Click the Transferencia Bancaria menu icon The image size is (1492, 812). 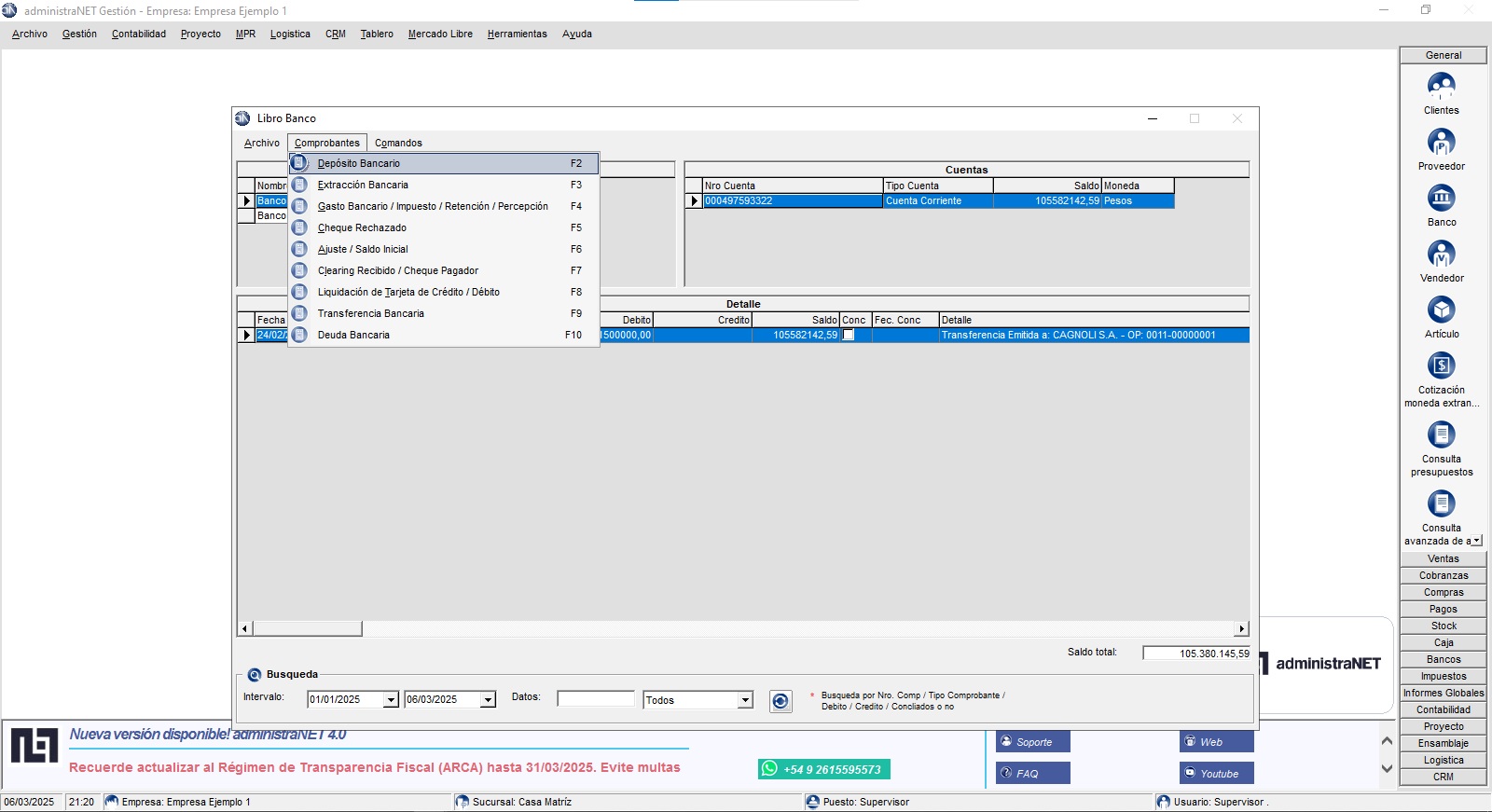click(x=299, y=313)
